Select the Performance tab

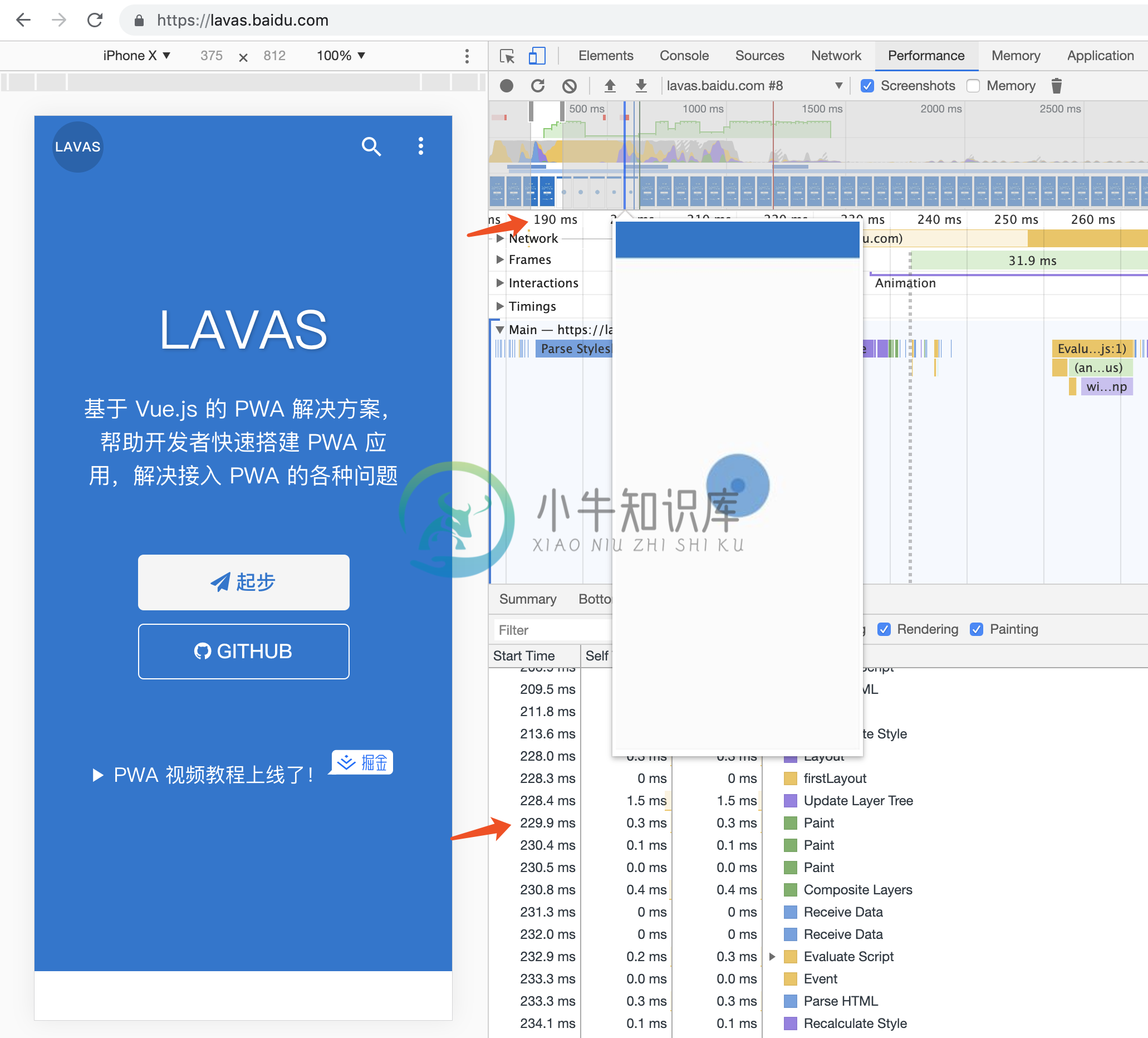coord(926,56)
